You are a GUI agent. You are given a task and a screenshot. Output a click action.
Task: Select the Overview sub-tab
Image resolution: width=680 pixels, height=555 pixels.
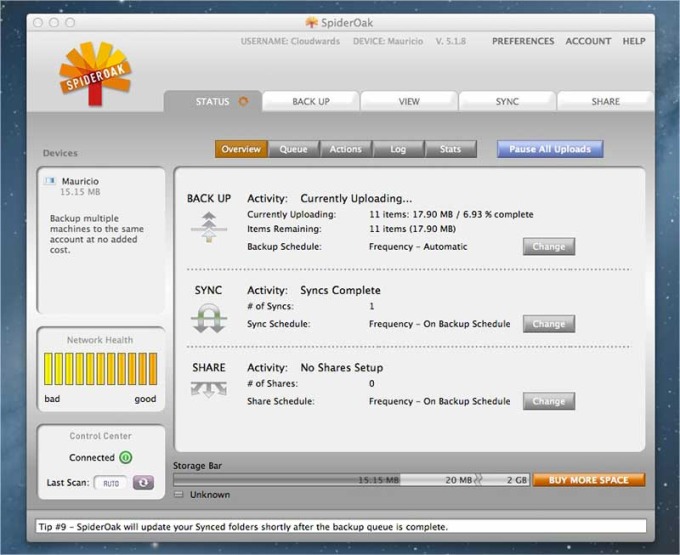pyautogui.click(x=241, y=149)
